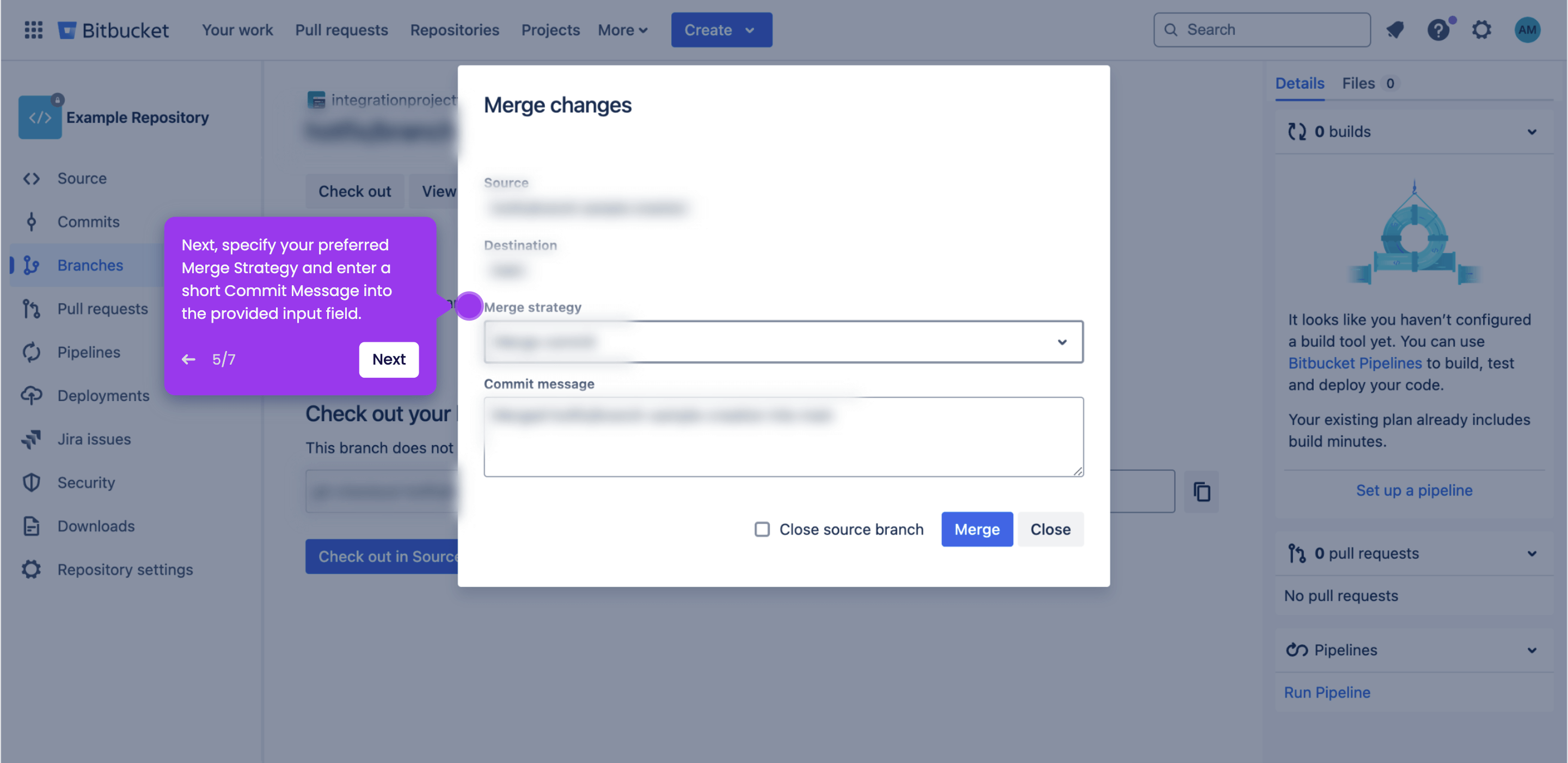
Task: Click the Run Pipeline link
Action: click(x=1327, y=692)
